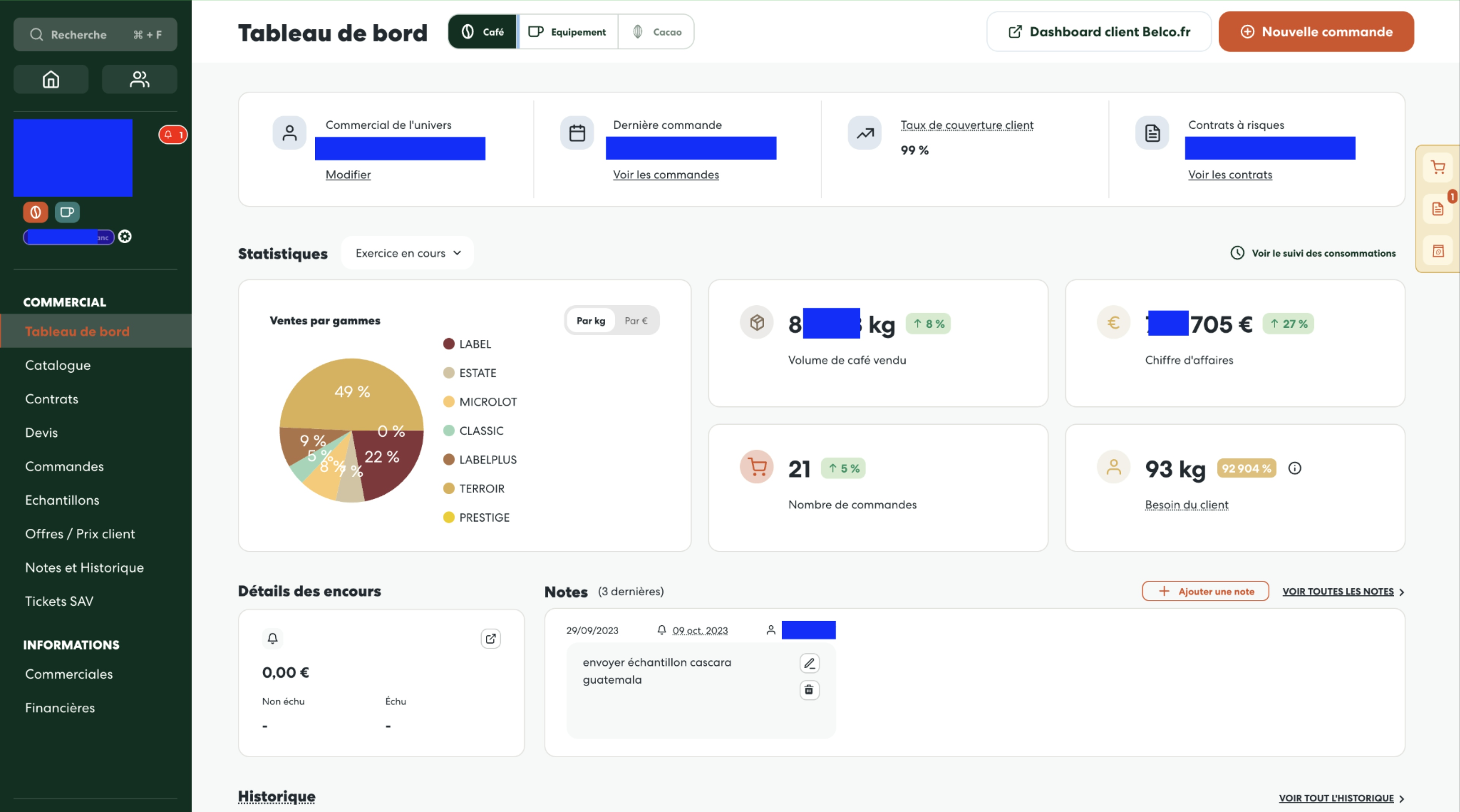Edit the cascara guatemala note
The width and height of the screenshot is (1460, 812).
pos(809,663)
